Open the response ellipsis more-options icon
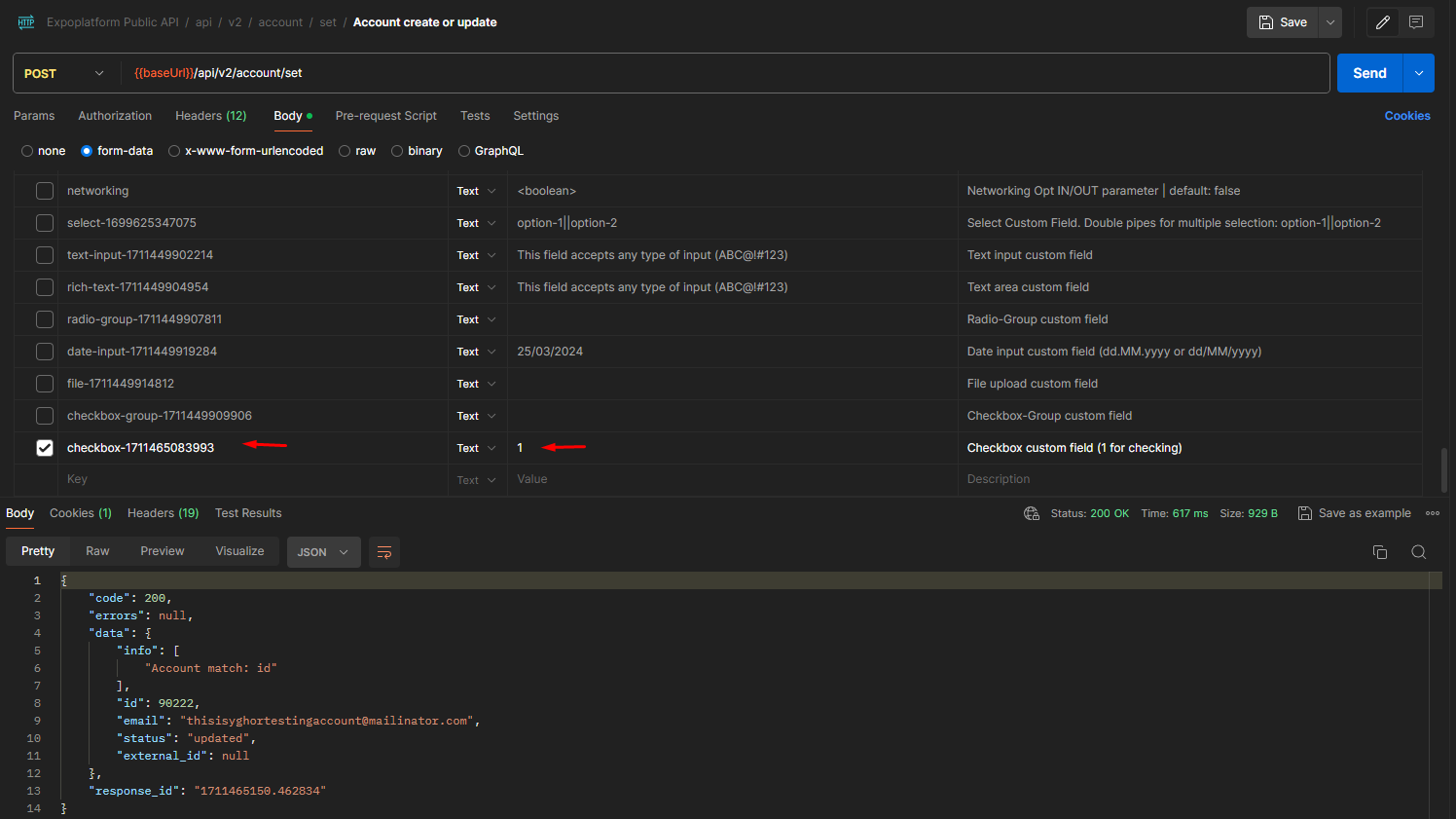The image size is (1456, 819). (x=1433, y=512)
